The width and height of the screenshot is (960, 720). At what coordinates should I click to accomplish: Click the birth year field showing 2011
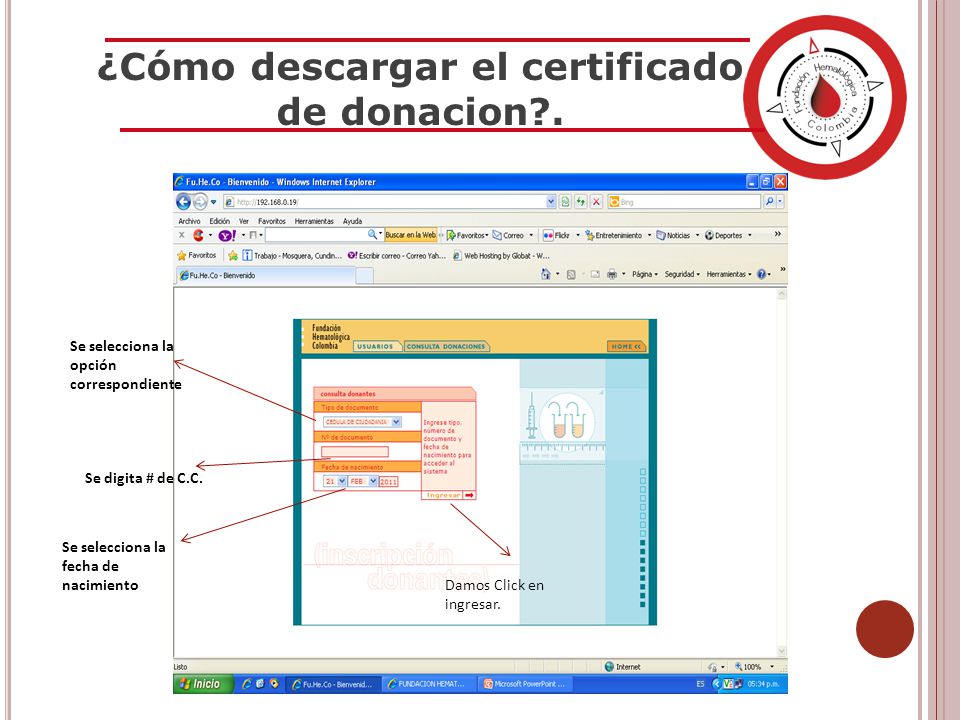(388, 482)
